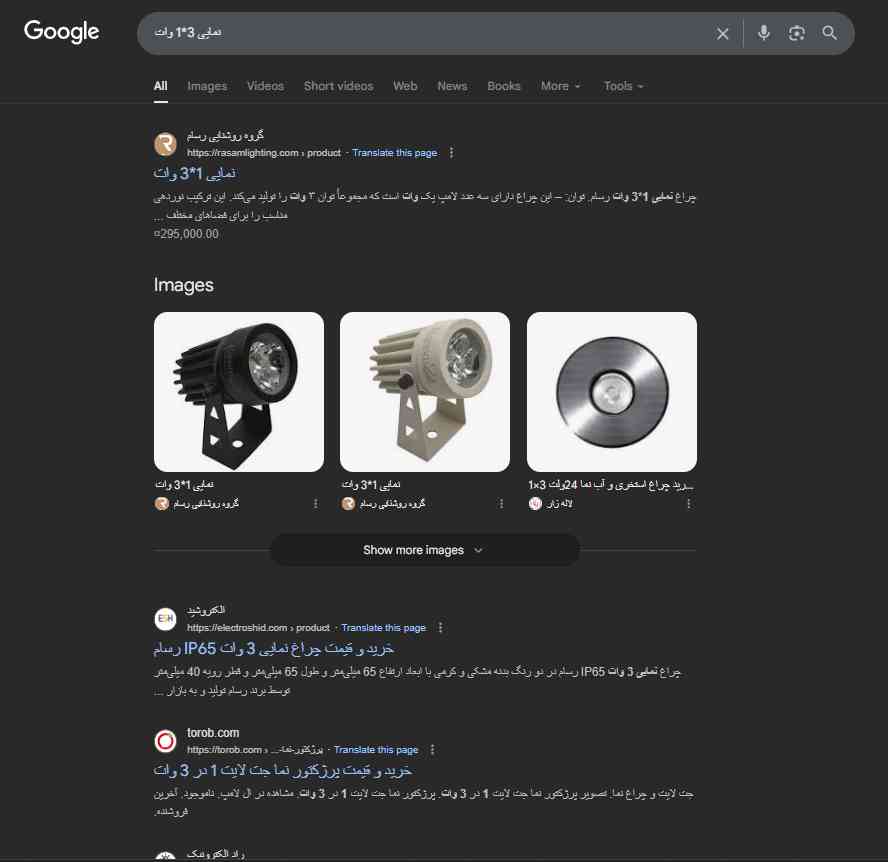Open three-dot menu under pool light image
The image size is (888, 862).
coord(688,504)
